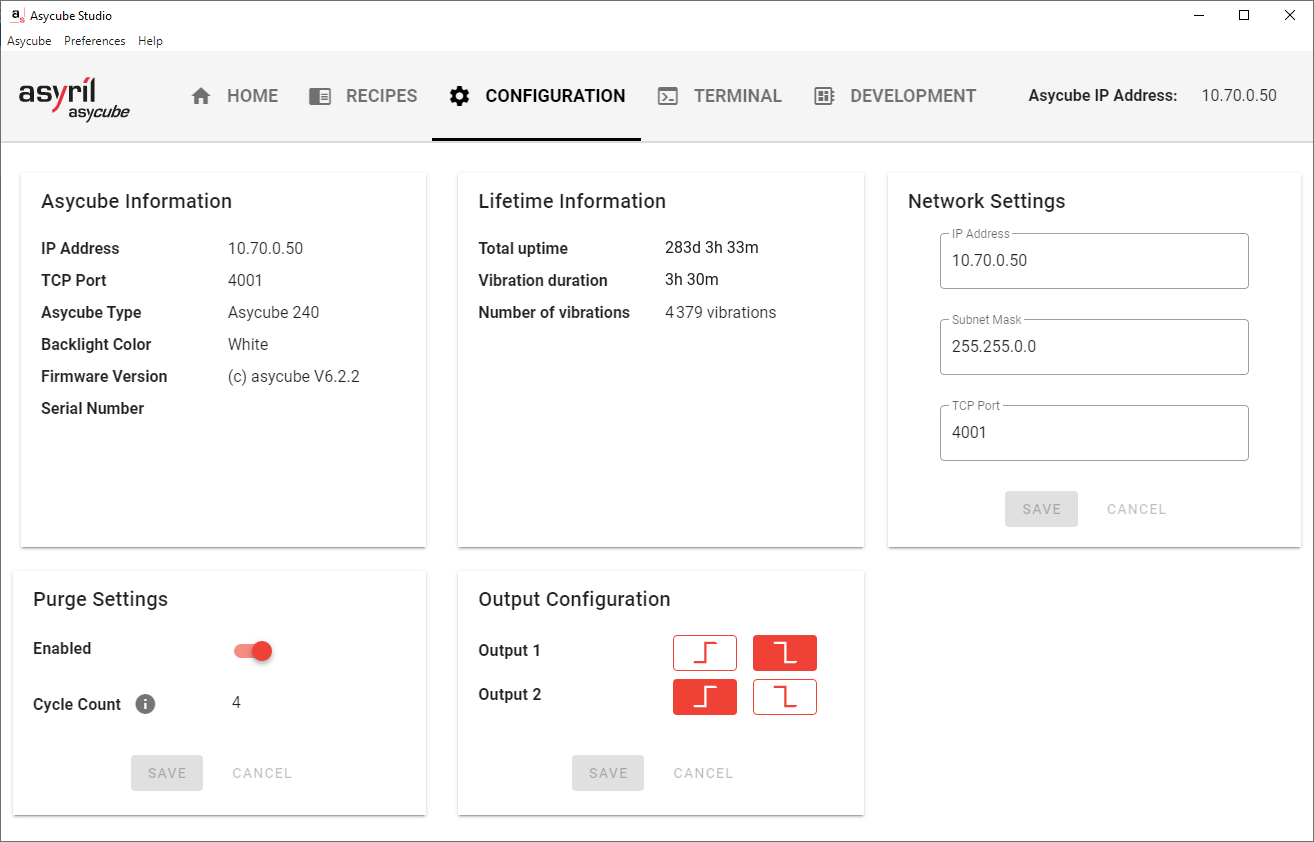Click the Subnet Mask field
The image size is (1314, 842).
tap(1093, 347)
